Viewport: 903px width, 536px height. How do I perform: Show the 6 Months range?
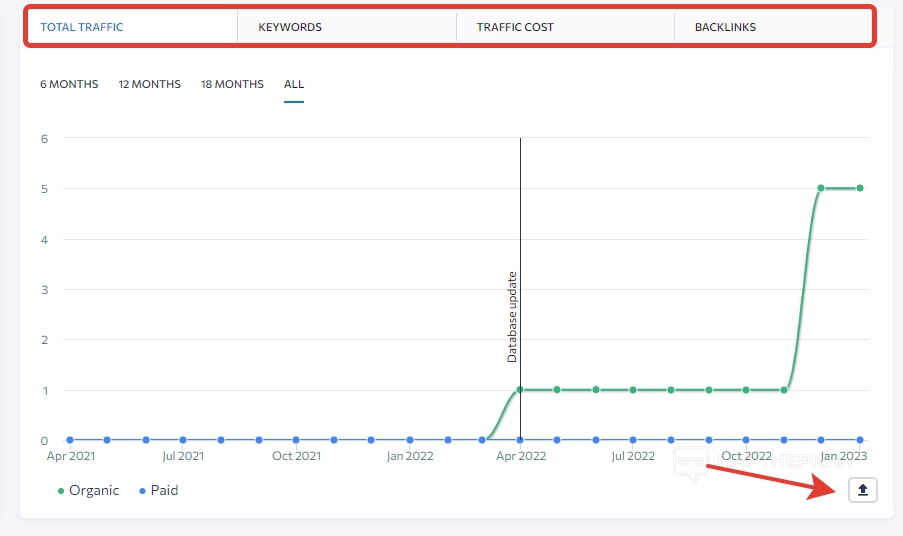click(x=69, y=84)
